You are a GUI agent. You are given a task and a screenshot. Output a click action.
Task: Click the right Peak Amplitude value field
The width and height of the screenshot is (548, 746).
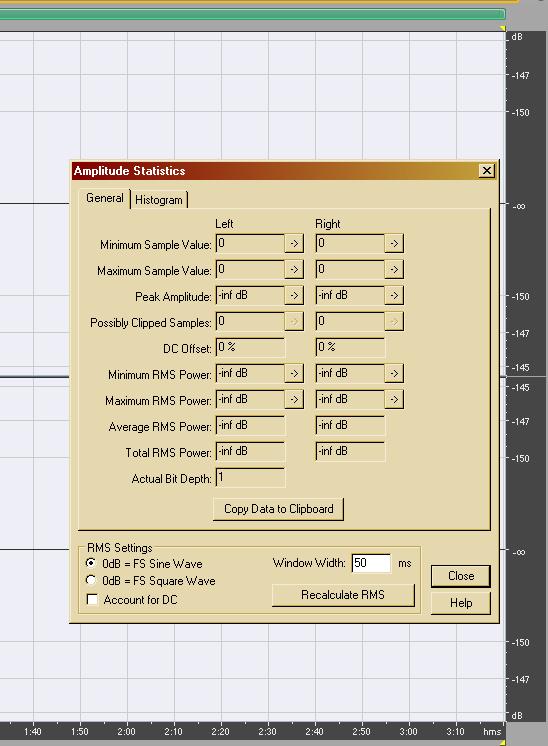tap(350, 295)
